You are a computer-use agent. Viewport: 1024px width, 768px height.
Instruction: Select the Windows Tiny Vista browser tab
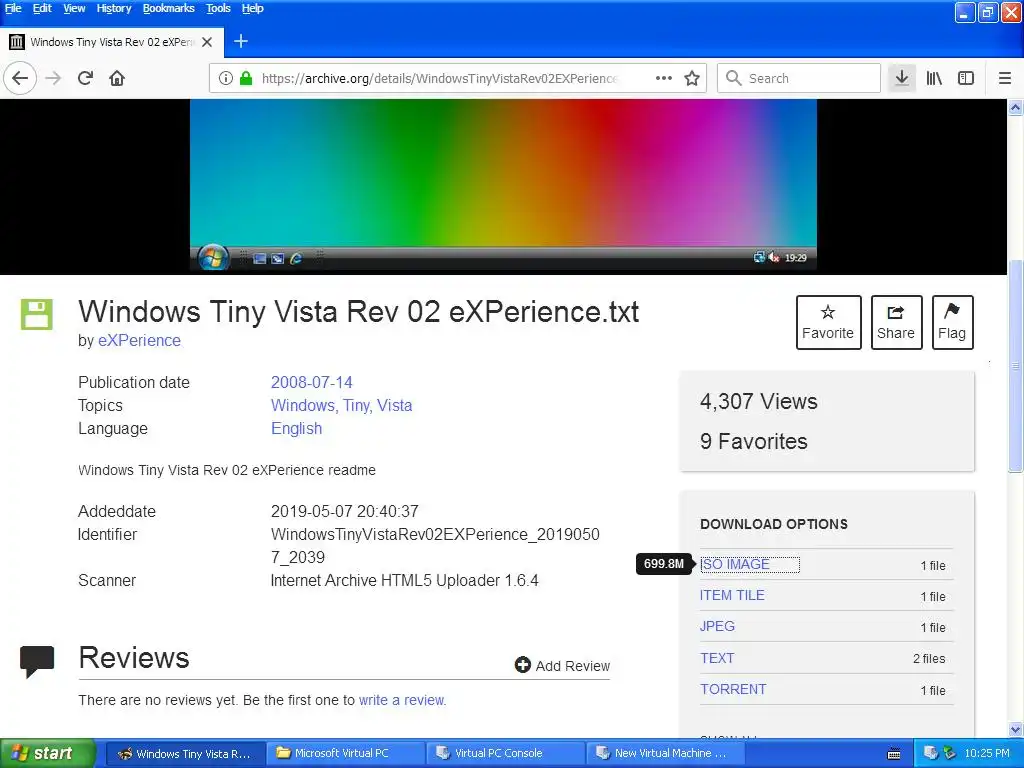111,42
